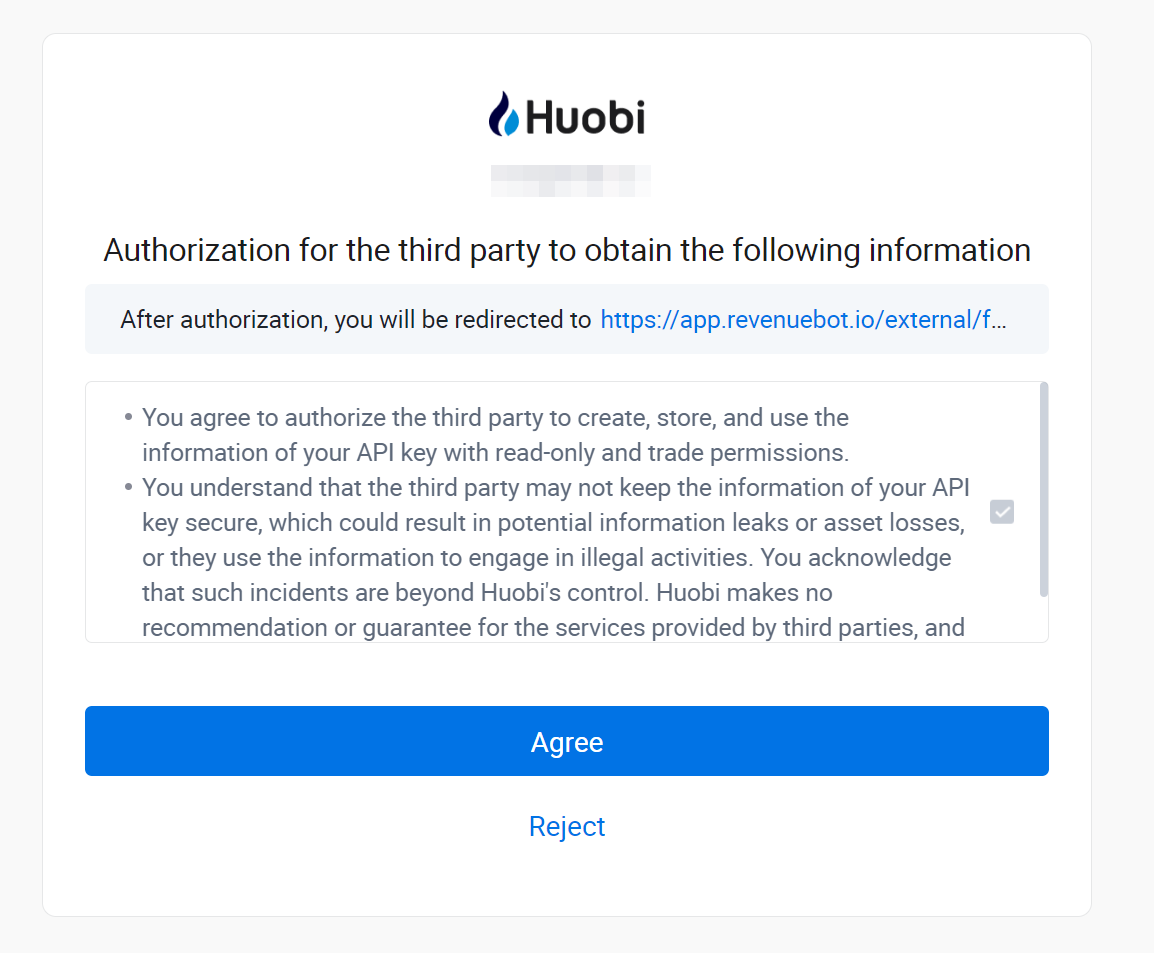Click the 'or they use the information' line
Image resolution: width=1154 pixels, height=953 pixels.
(546, 558)
